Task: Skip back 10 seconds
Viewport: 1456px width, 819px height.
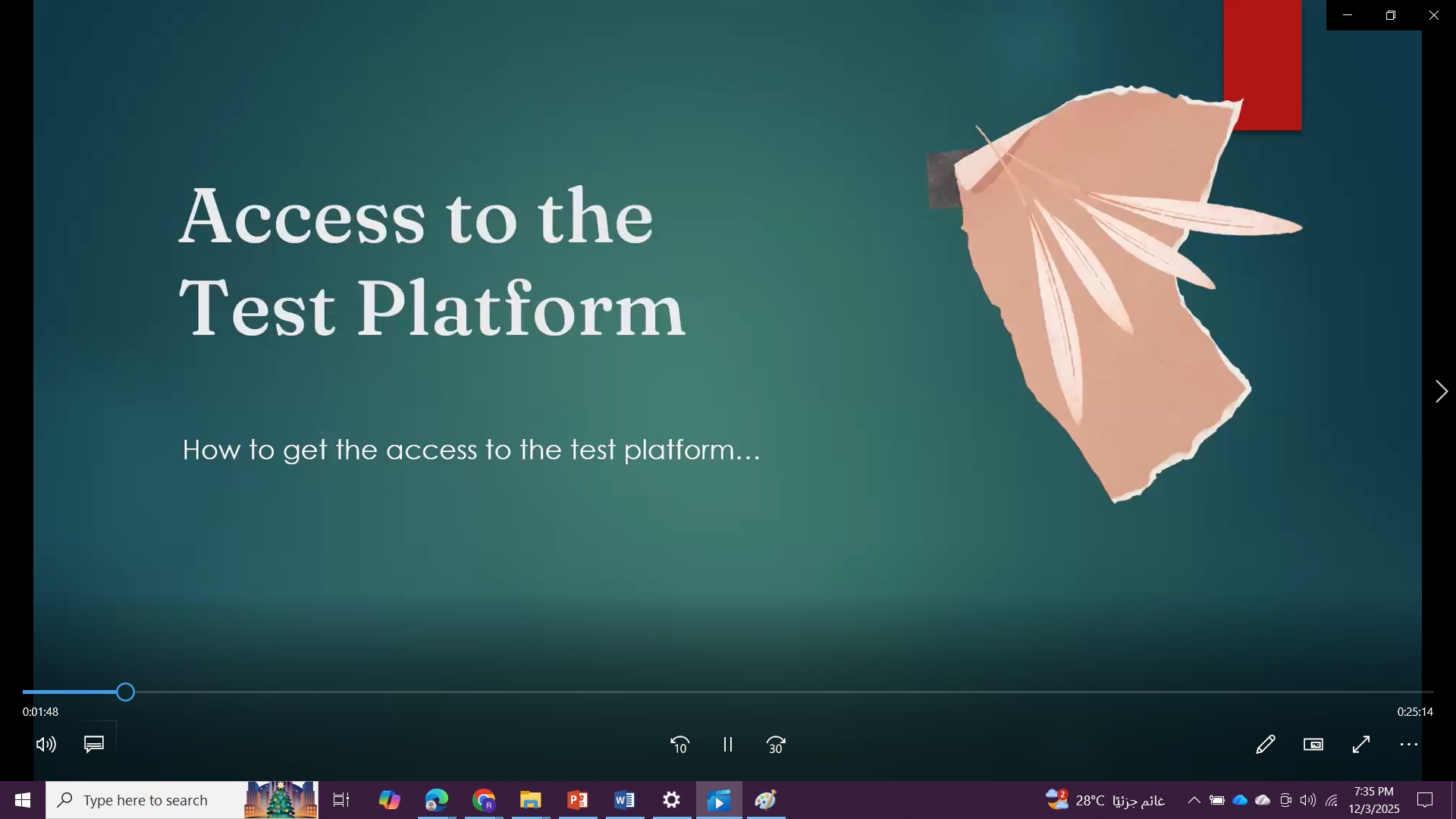Action: 680,745
